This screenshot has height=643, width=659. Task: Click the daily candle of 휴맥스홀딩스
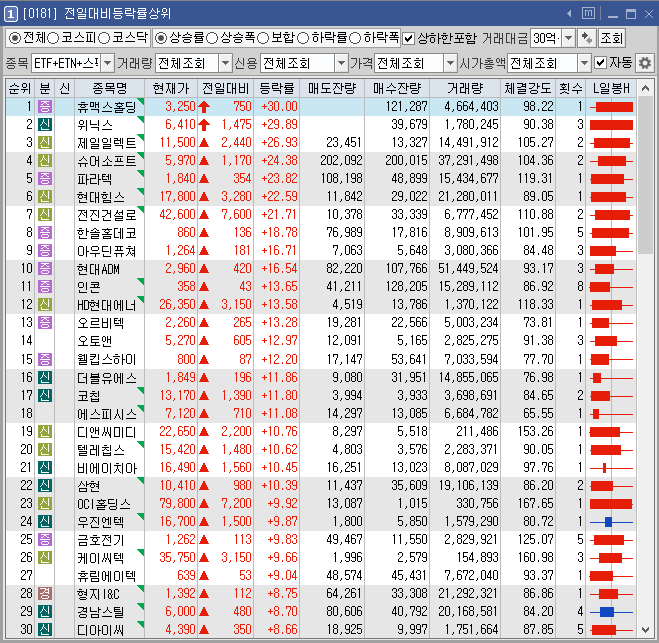[x=611, y=107]
